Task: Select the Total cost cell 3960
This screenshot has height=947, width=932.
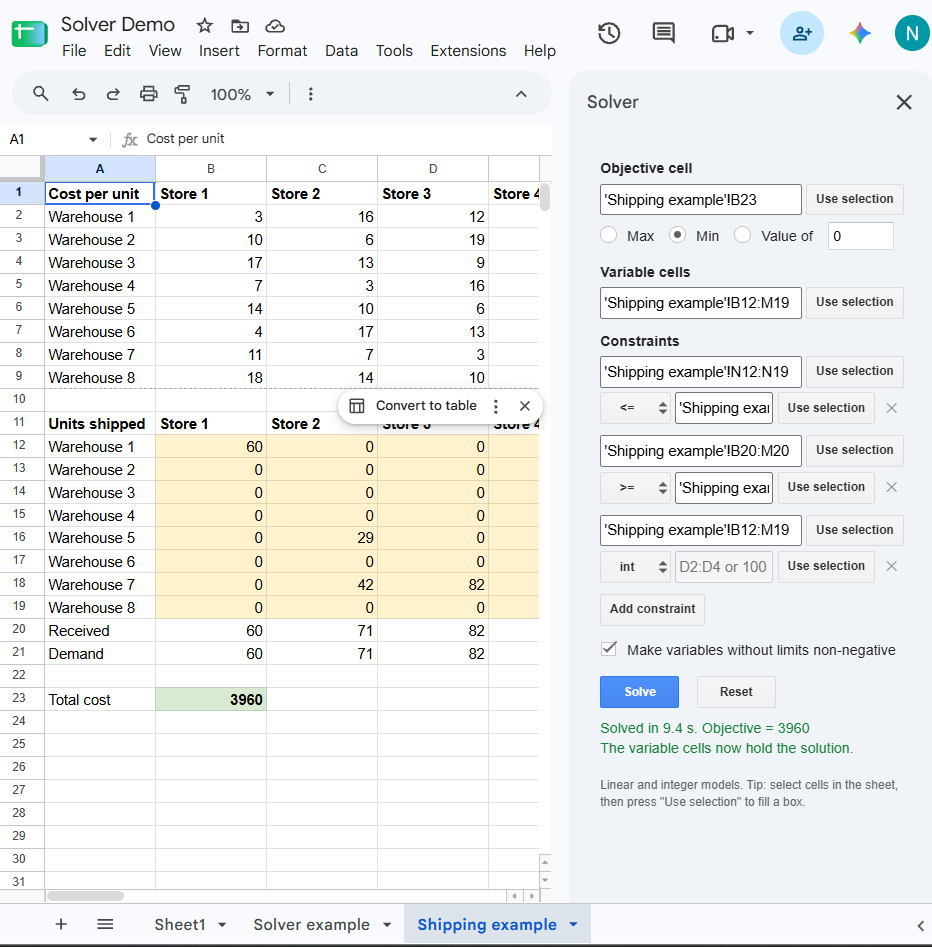Action: (x=211, y=699)
